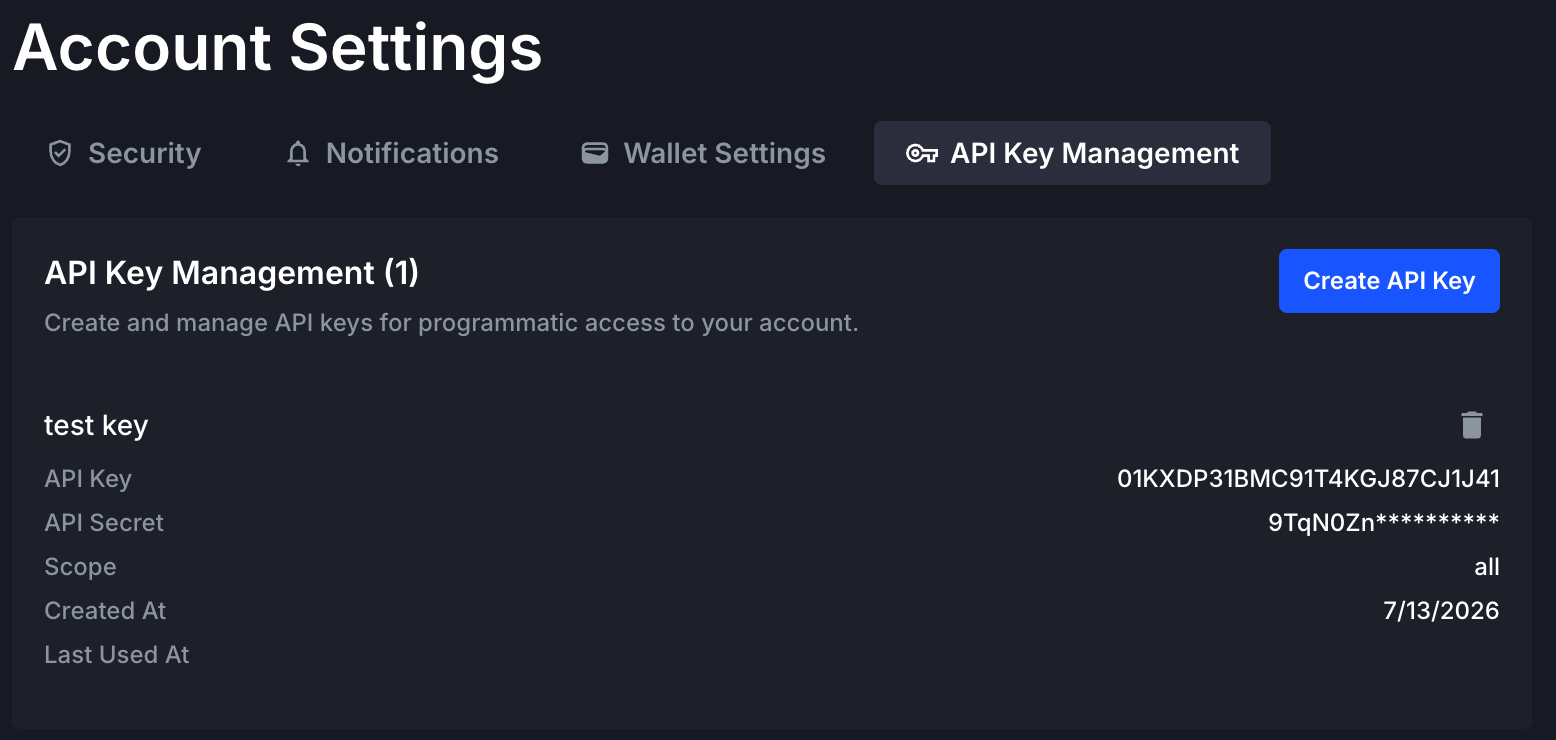The image size is (1556, 740).
Task: Click the "Last Used At" label
Action: pyautogui.click(x=117, y=655)
